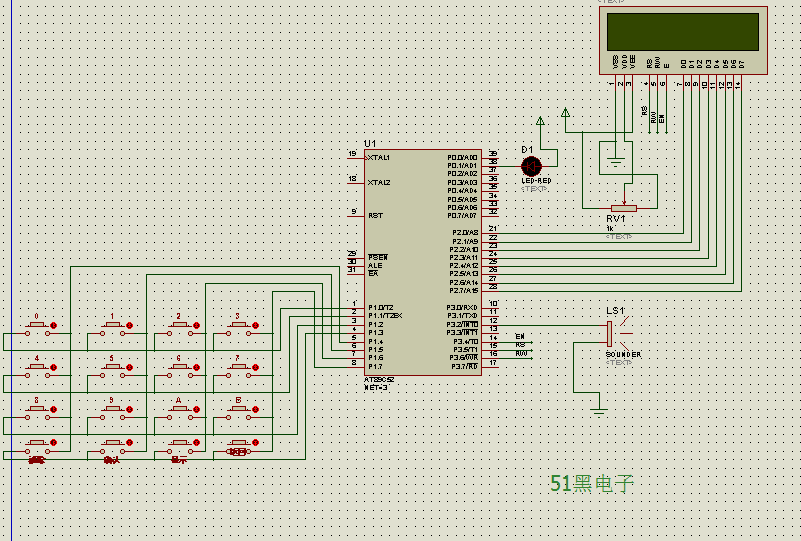Click the U1 AT89C52 microcontroller body

pos(422,263)
